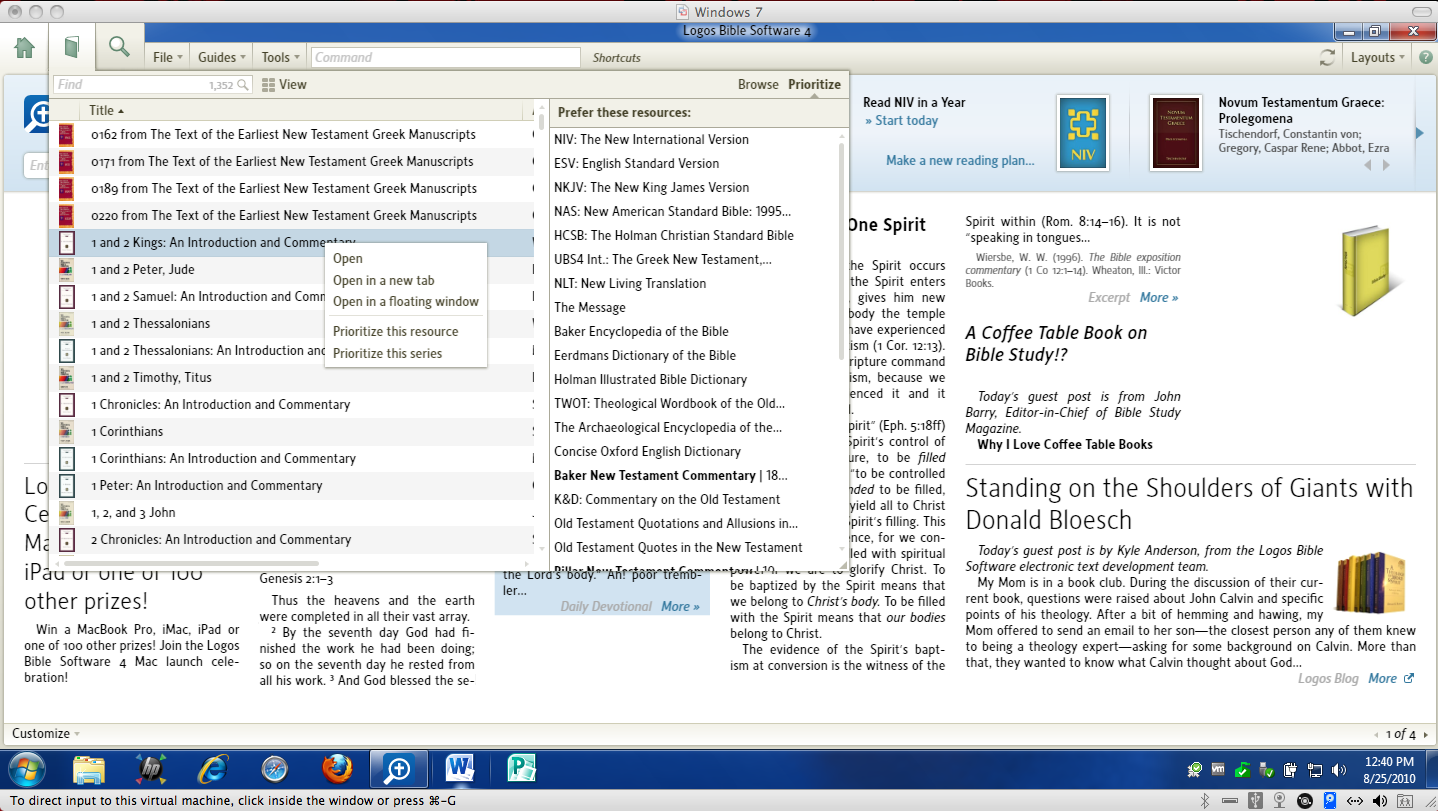Select Logos Bible Software taskbar button
This screenshot has width=1438, height=811.
[x=399, y=768]
